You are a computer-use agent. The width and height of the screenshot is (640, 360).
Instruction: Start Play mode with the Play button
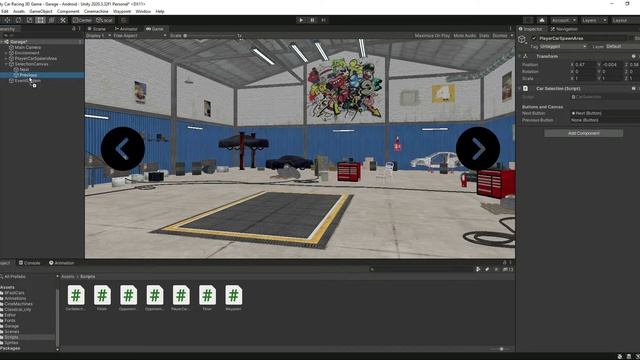pyautogui.click(x=301, y=20)
